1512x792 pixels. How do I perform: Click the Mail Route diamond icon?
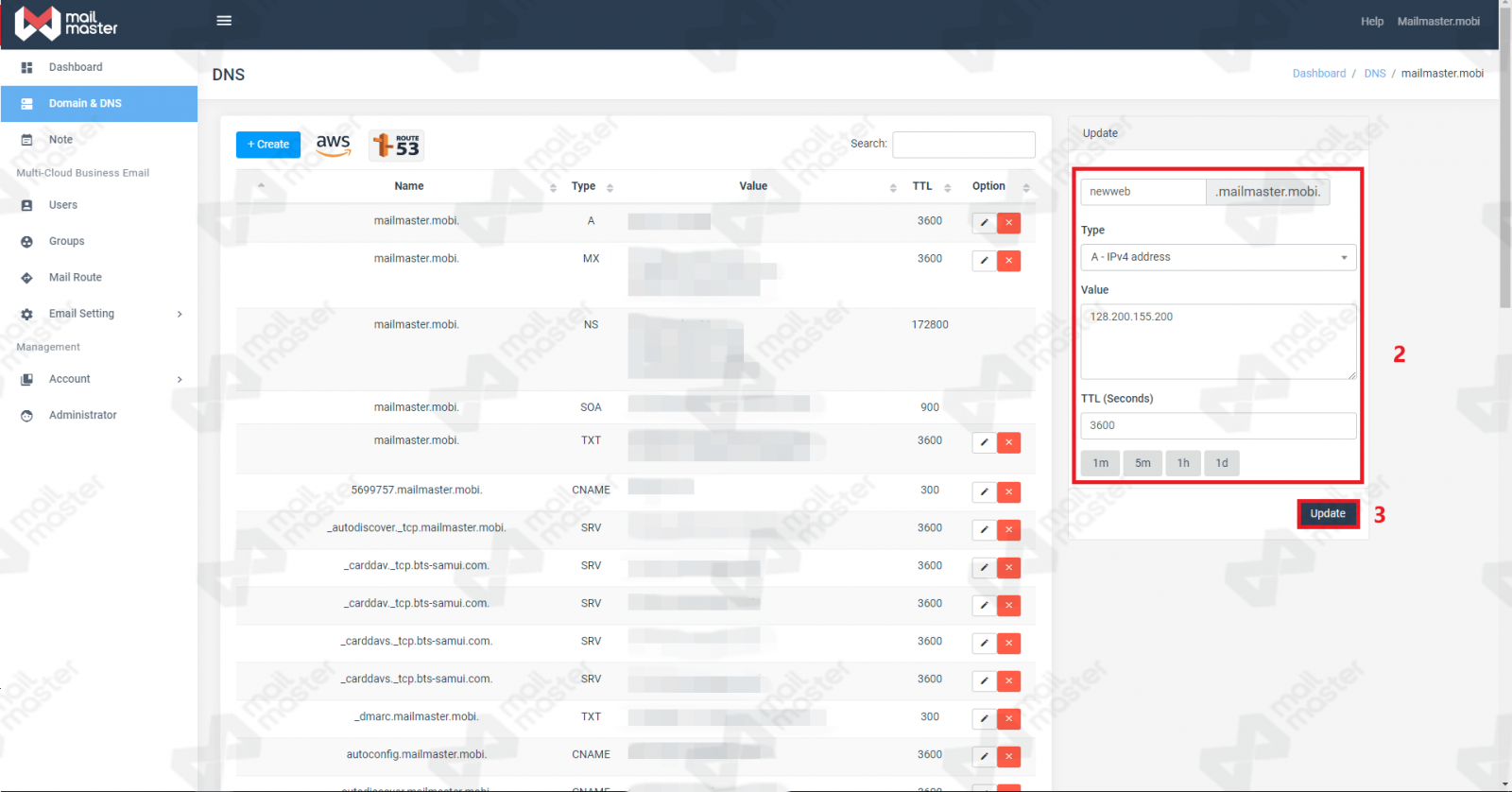(26, 278)
